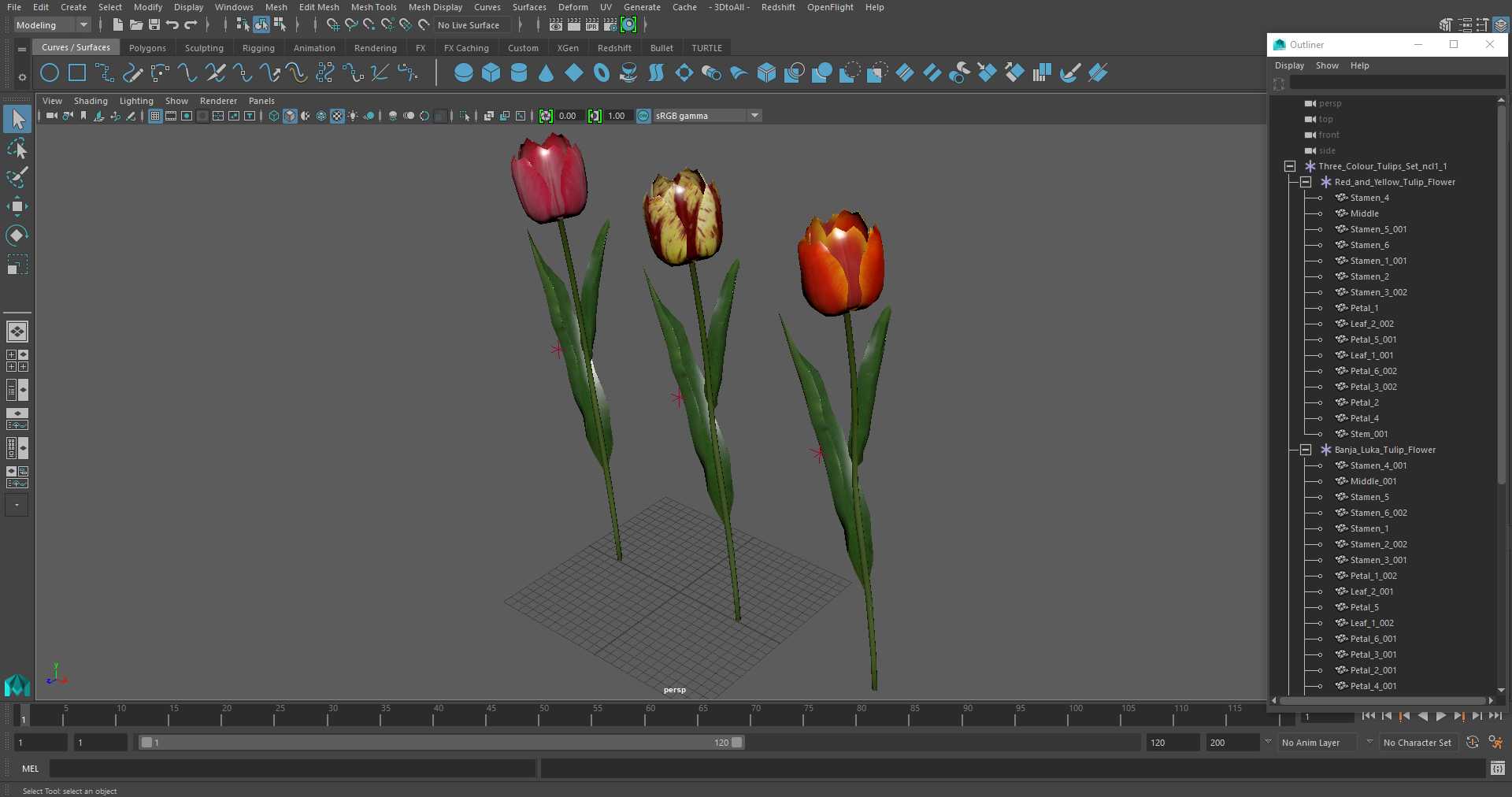Click the single-pane layout icon

[x=17, y=332]
